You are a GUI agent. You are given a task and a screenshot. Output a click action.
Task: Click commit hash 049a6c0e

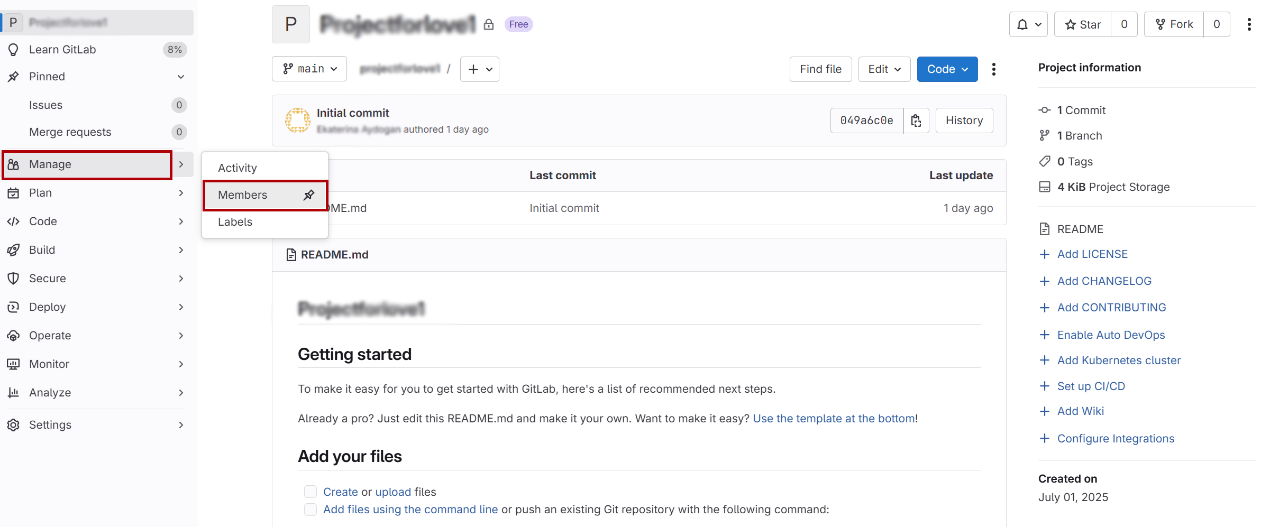[x=866, y=121]
